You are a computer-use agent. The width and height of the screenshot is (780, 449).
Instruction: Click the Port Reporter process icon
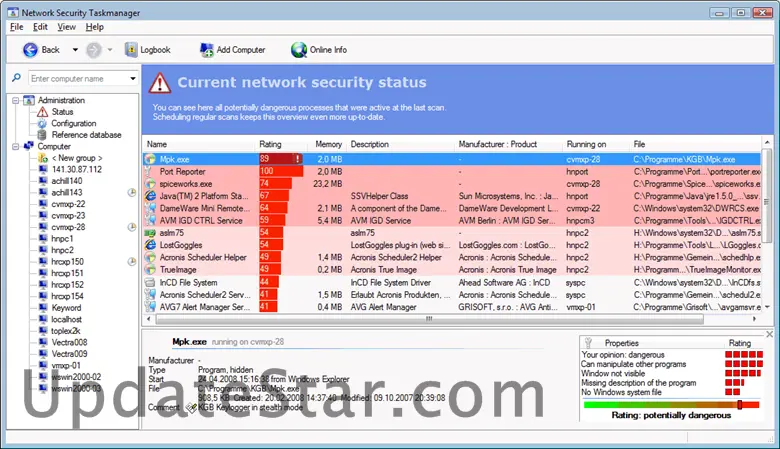coord(148,172)
